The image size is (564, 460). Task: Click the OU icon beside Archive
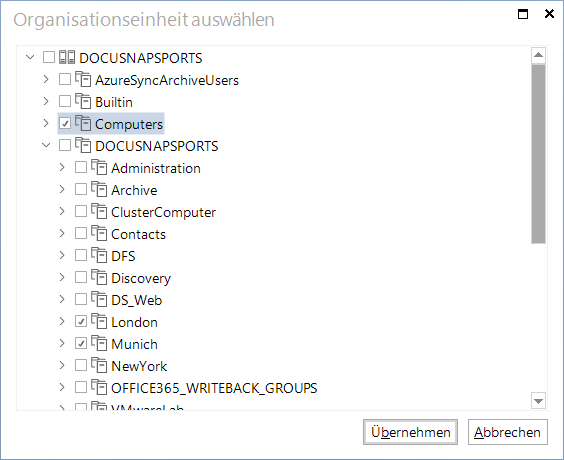coord(99,190)
